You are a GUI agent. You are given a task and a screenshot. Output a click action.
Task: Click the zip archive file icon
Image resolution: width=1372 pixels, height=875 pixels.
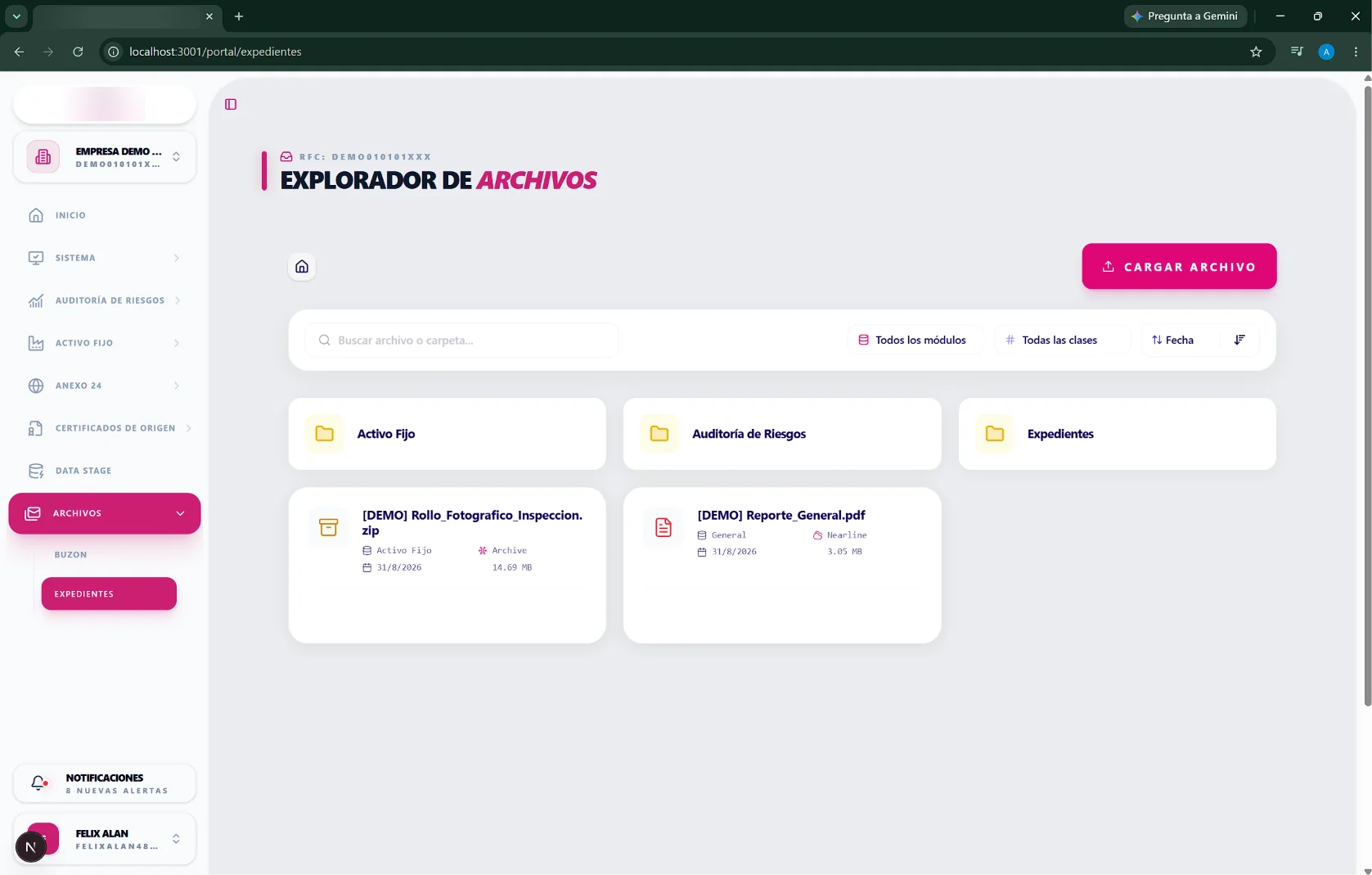click(x=328, y=527)
